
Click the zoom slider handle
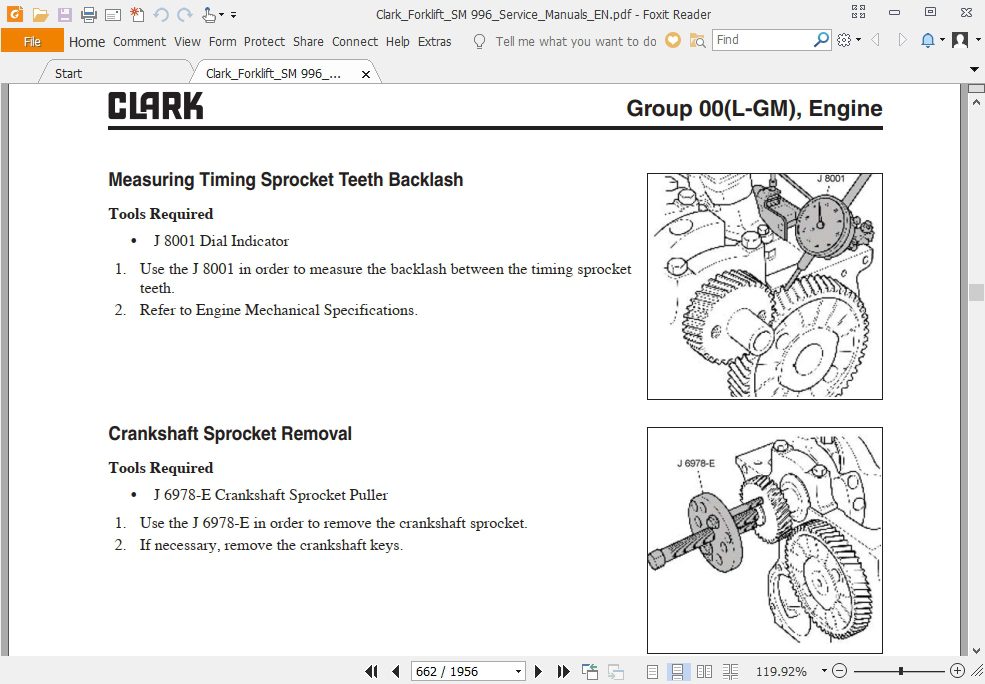click(901, 671)
